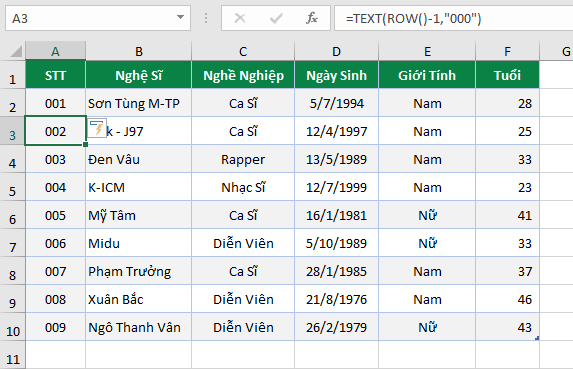Select cell containing Rapper
The width and height of the screenshot is (573, 369).
[243, 159]
